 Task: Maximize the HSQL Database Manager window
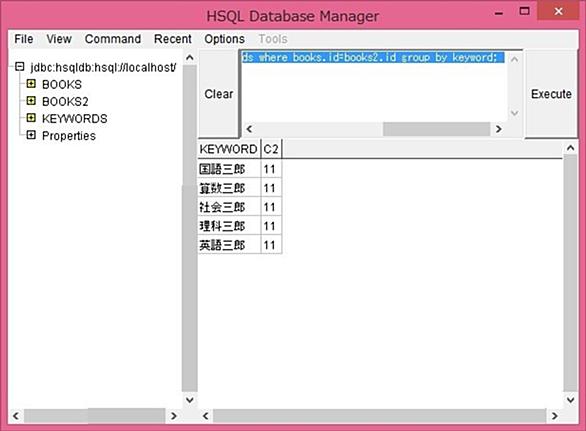click(x=525, y=12)
